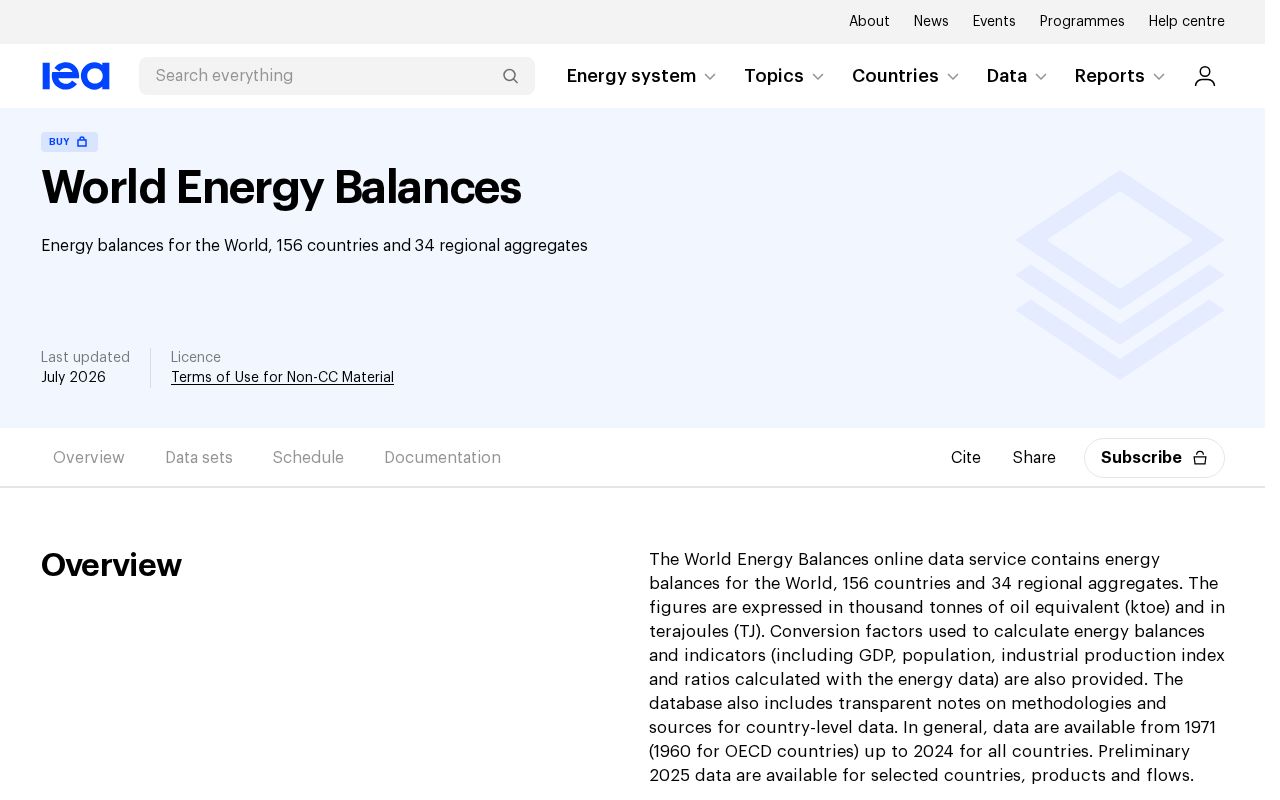This screenshot has height=800, width=1280.
Task: Click the search magnifier icon
Action: pos(510,76)
